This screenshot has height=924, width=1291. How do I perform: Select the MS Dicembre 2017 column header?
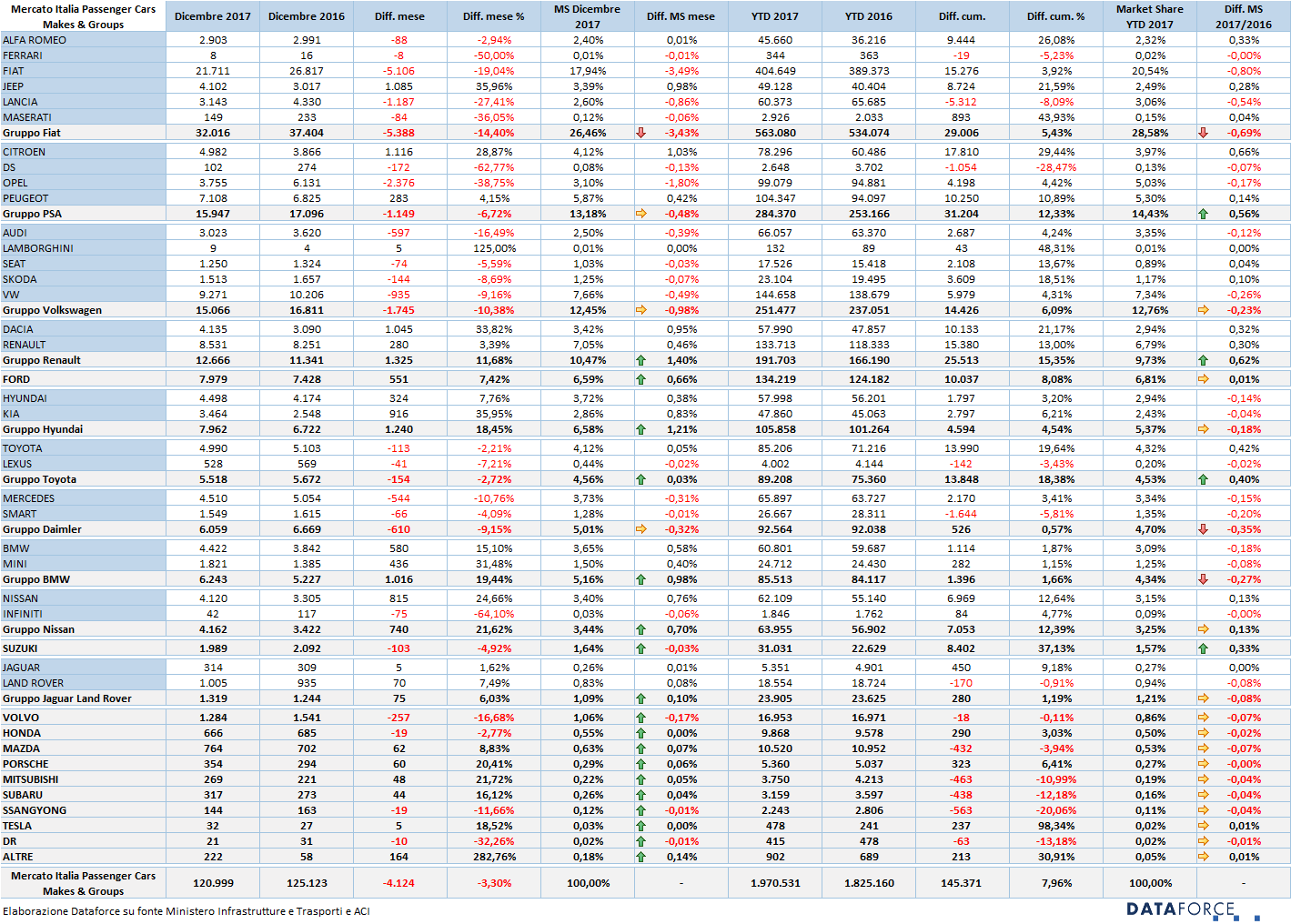tap(588, 16)
